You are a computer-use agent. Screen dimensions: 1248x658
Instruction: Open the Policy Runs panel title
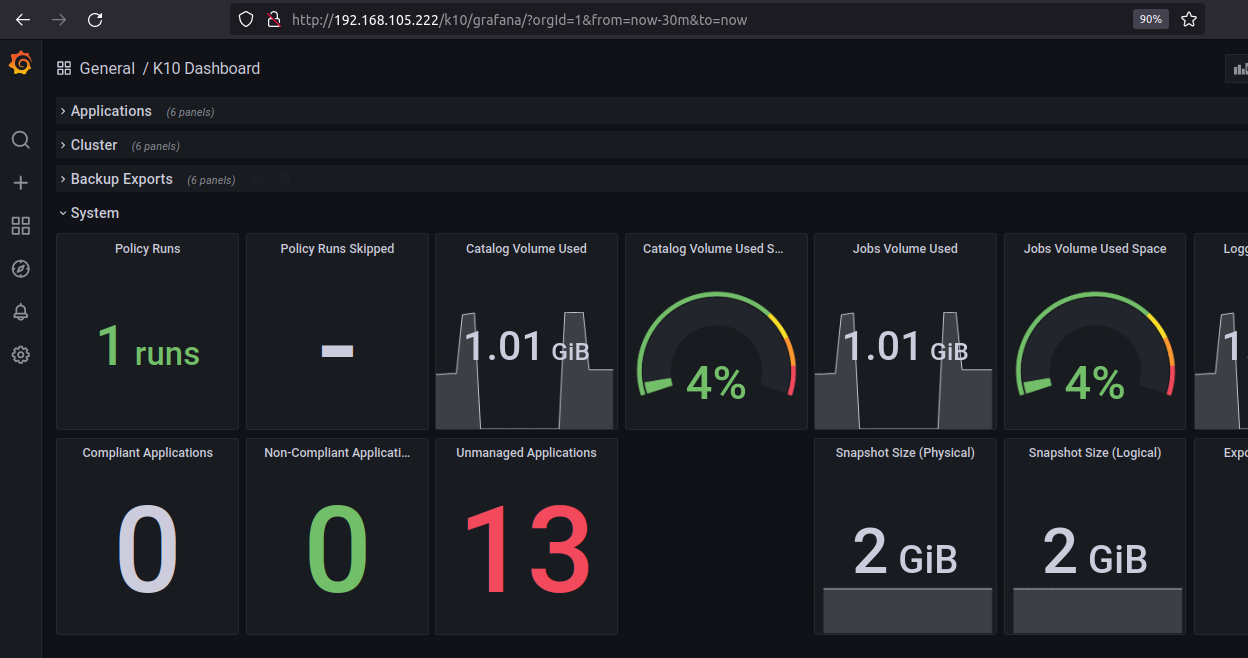pyautogui.click(x=147, y=249)
